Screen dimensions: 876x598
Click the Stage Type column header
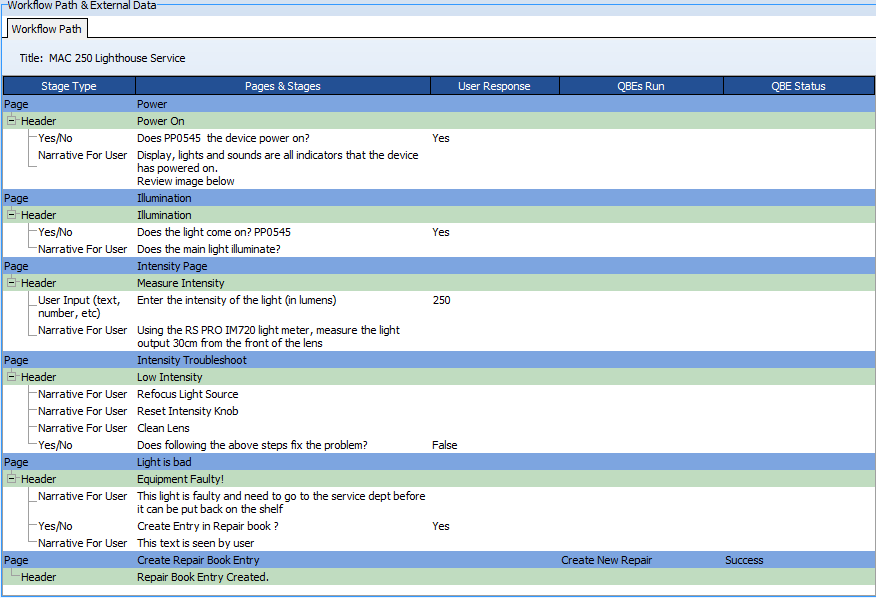[69, 86]
